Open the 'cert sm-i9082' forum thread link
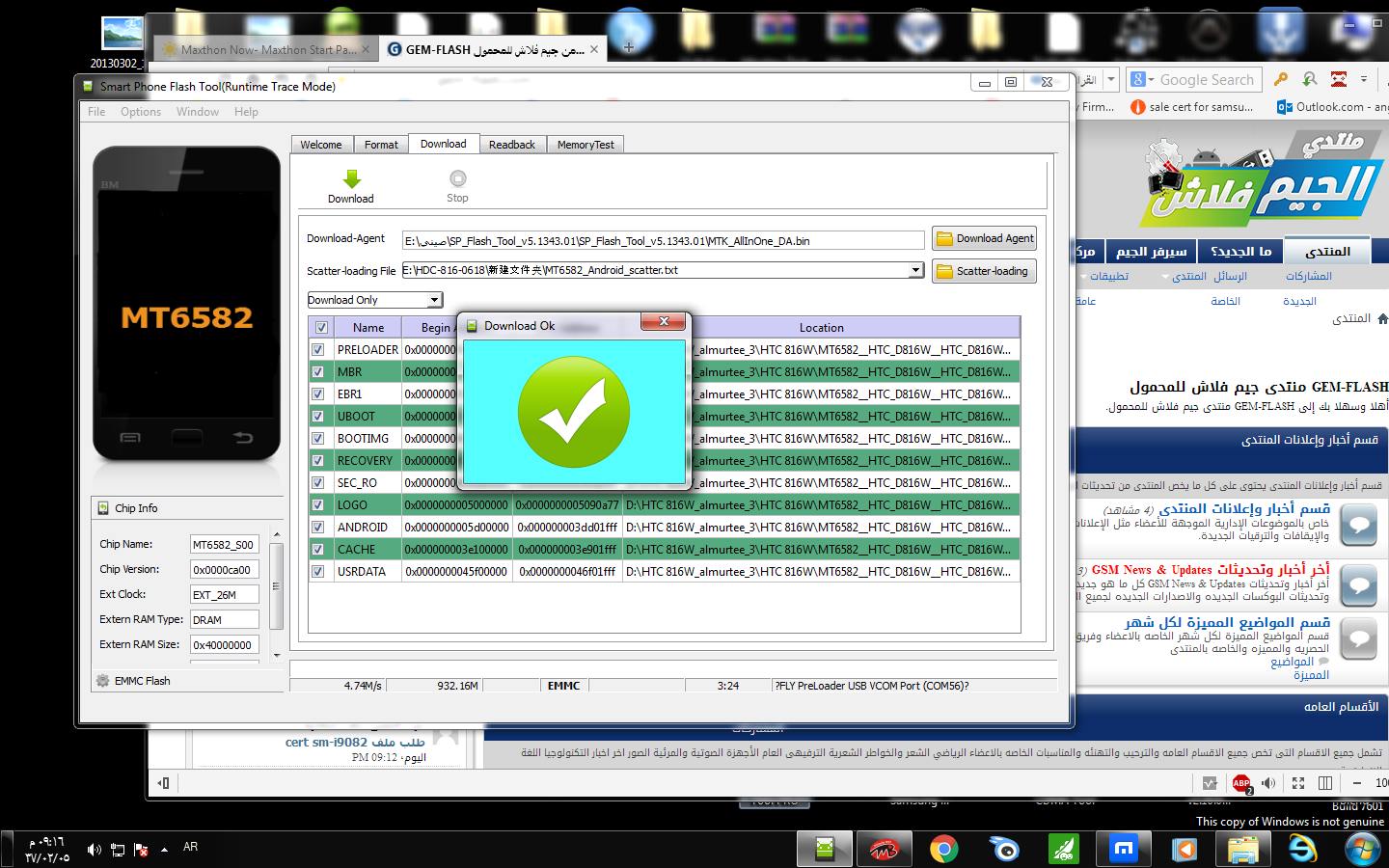The width and height of the screenshot is (1389, 868). point(355,743)
